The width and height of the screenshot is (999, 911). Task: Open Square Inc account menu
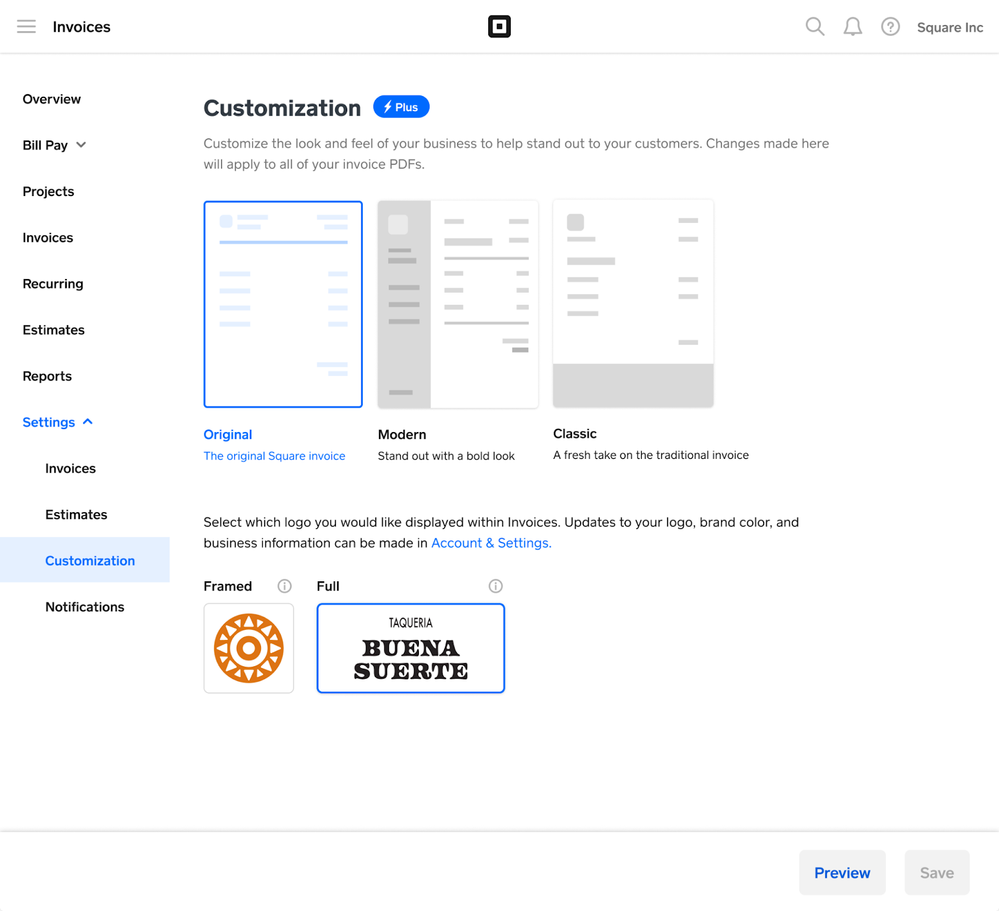pyautogui.click(x=949, y=27)
